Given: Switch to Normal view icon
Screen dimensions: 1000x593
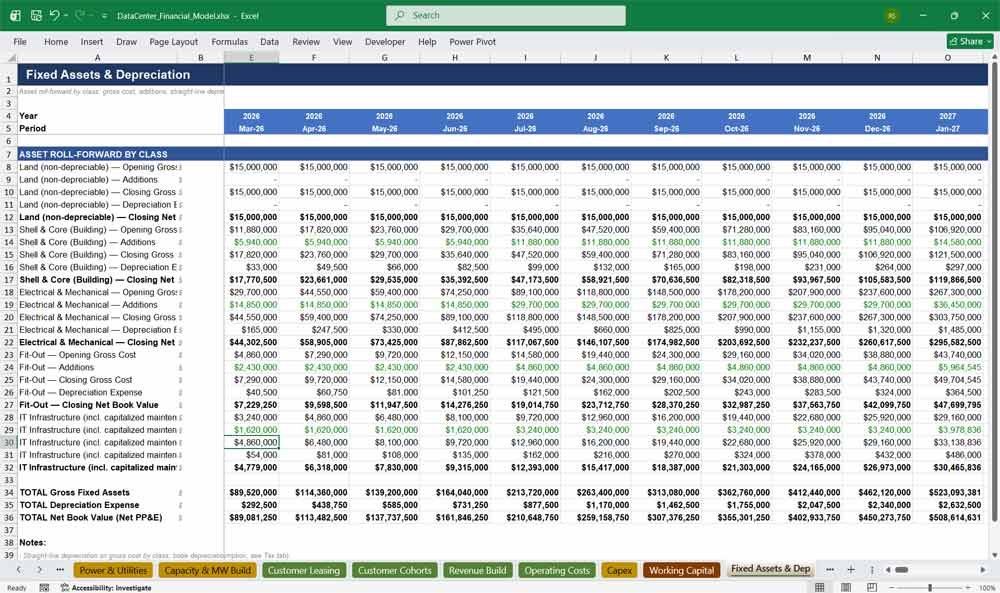Looking at the screenshot, I should (820, 587).
